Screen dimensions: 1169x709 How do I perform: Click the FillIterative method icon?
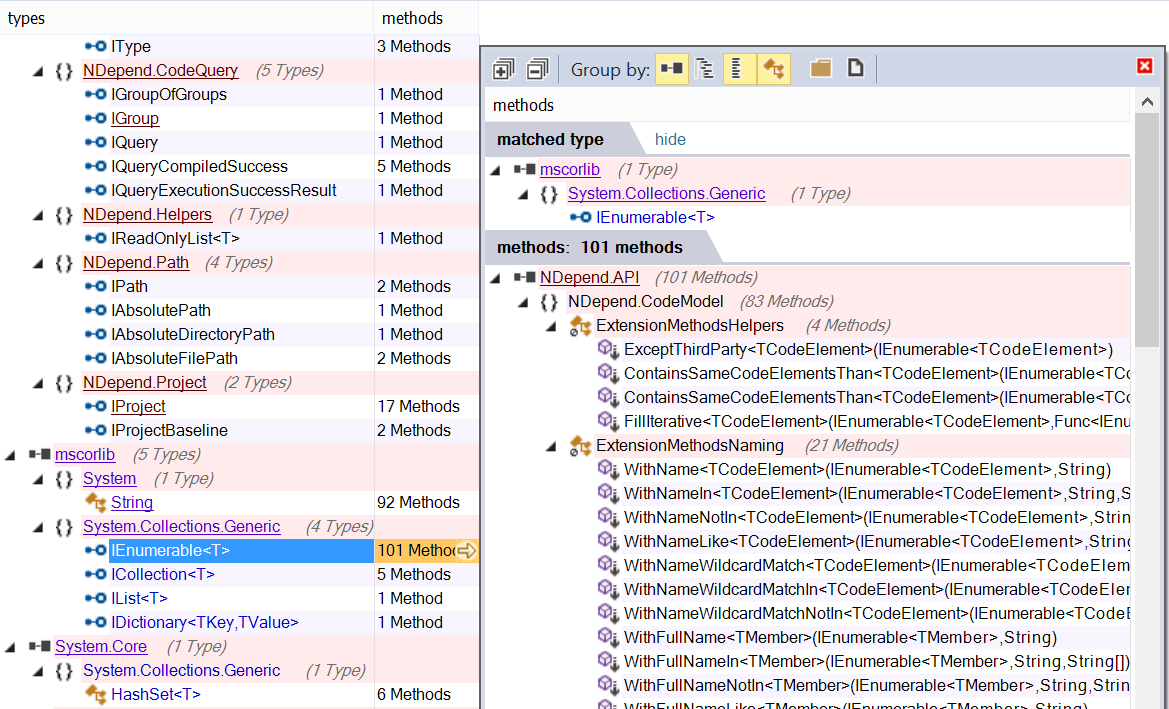click(x=608, y=421)
